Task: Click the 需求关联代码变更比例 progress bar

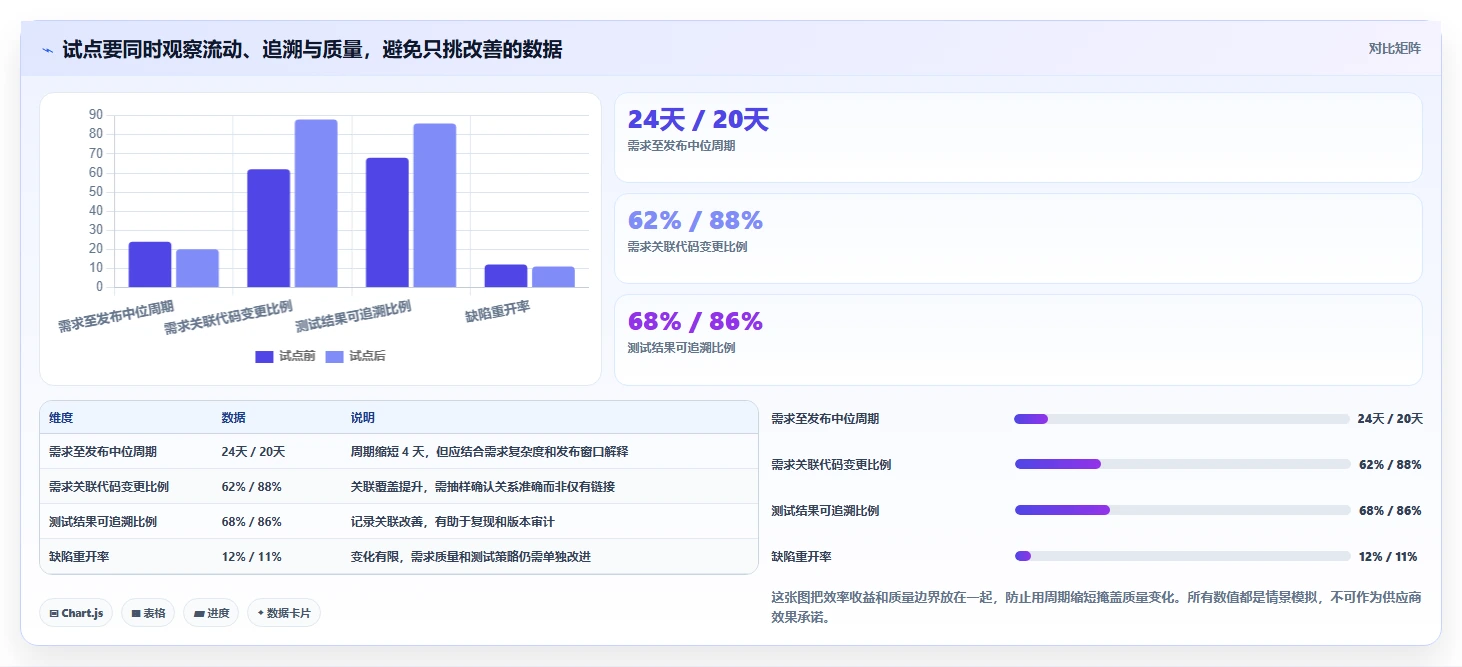Action: click(1182, 464)
